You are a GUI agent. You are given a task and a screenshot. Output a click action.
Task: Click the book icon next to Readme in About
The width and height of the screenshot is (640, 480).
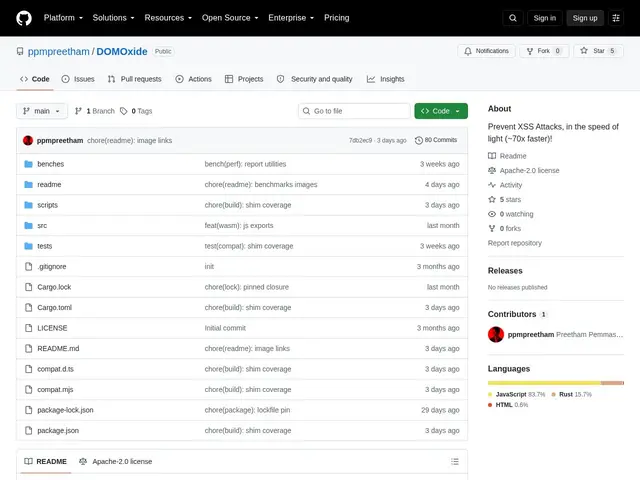pos(492,156)
